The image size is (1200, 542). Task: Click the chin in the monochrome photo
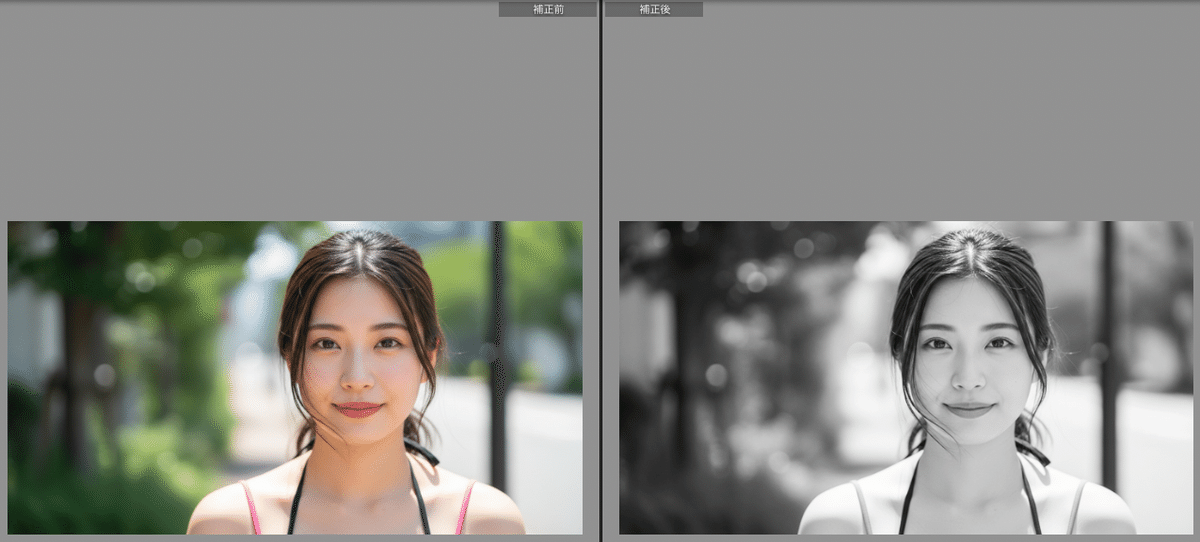coord(969,438)
